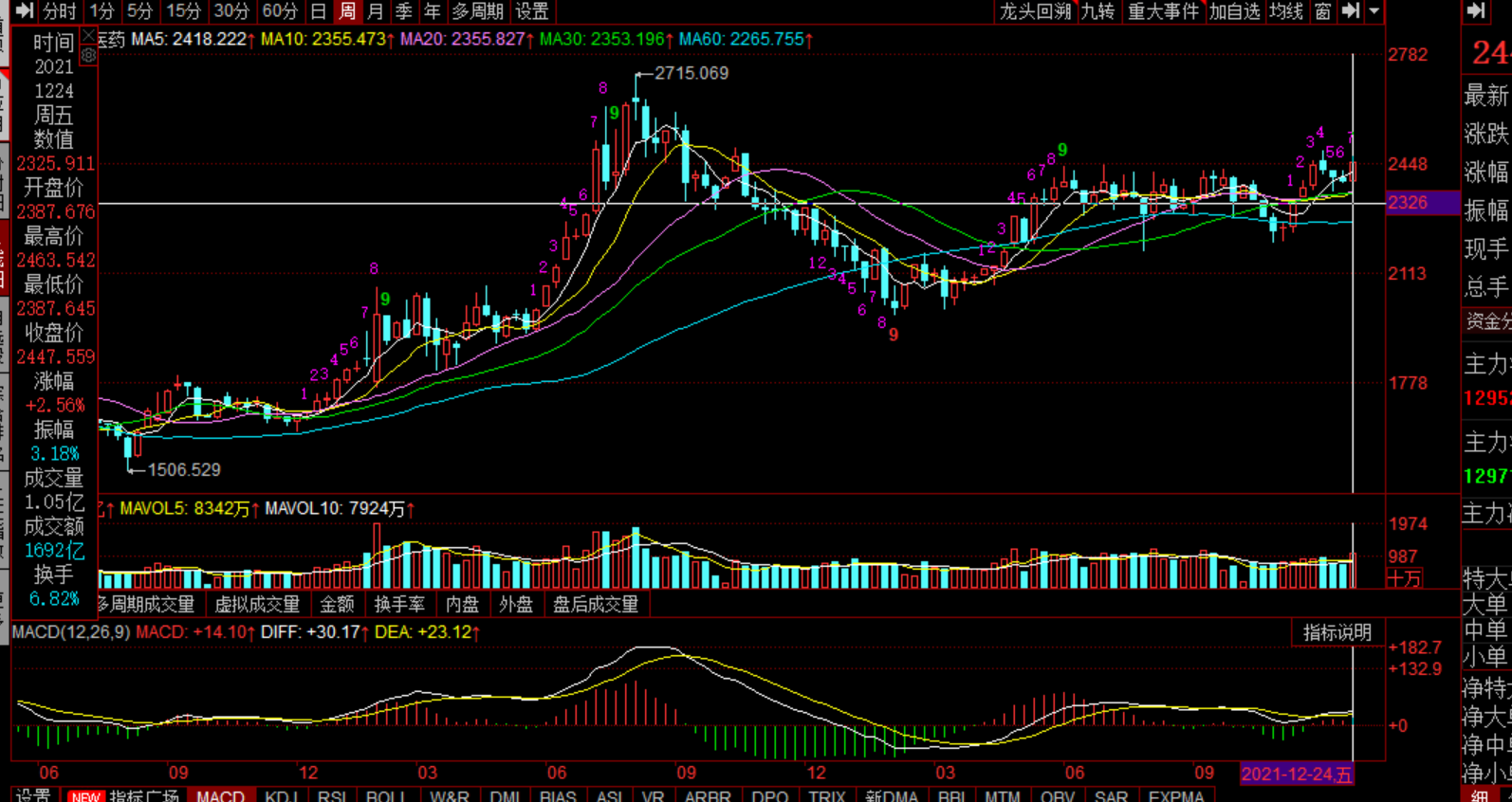Select the 30分 timeframe
Screen dimensions: 1512x802
[230, 11]
